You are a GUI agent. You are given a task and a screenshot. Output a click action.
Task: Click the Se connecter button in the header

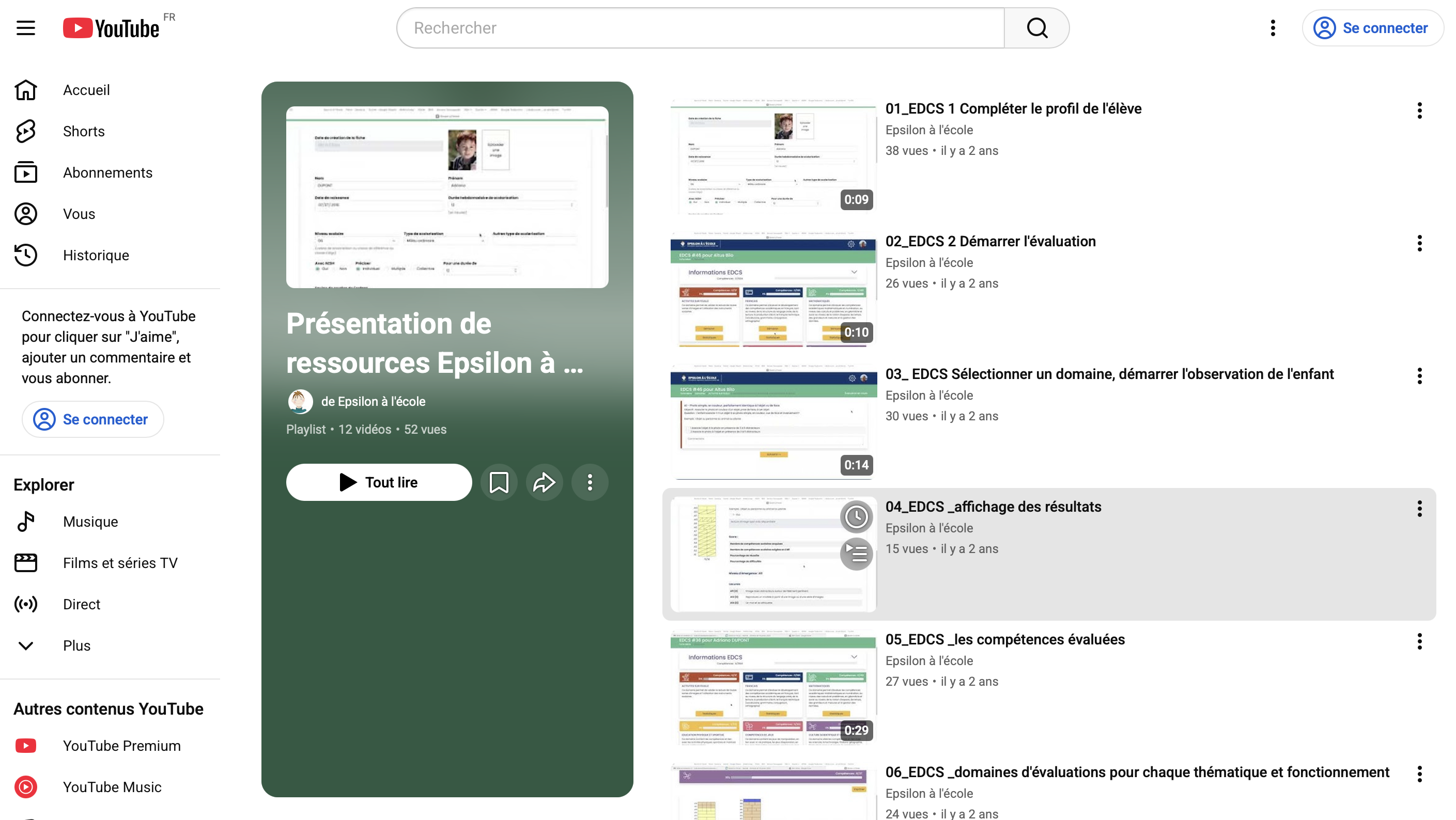[x=1372, y=28]
